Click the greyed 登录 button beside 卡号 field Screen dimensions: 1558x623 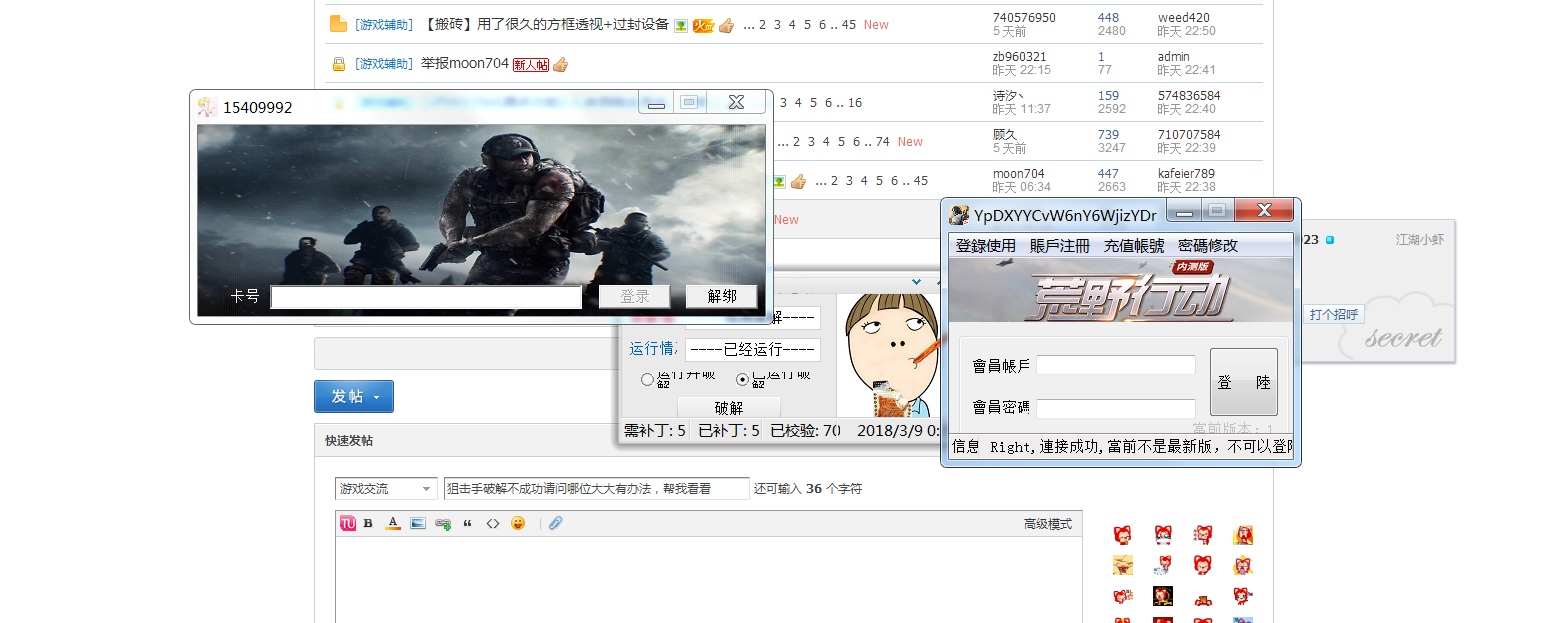click(x=634, y=297)
